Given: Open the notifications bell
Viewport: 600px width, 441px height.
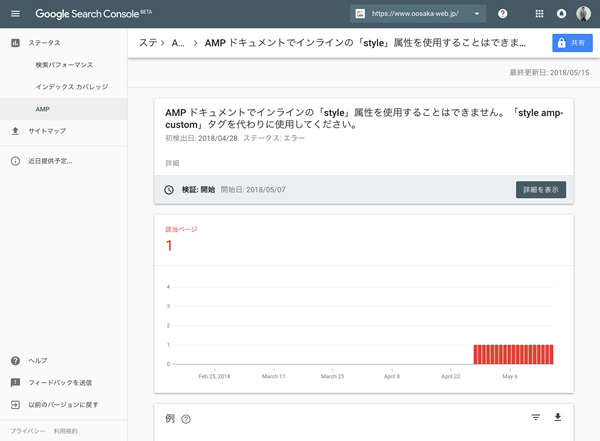Looking at the screenshot, I should tap(561, 14).
